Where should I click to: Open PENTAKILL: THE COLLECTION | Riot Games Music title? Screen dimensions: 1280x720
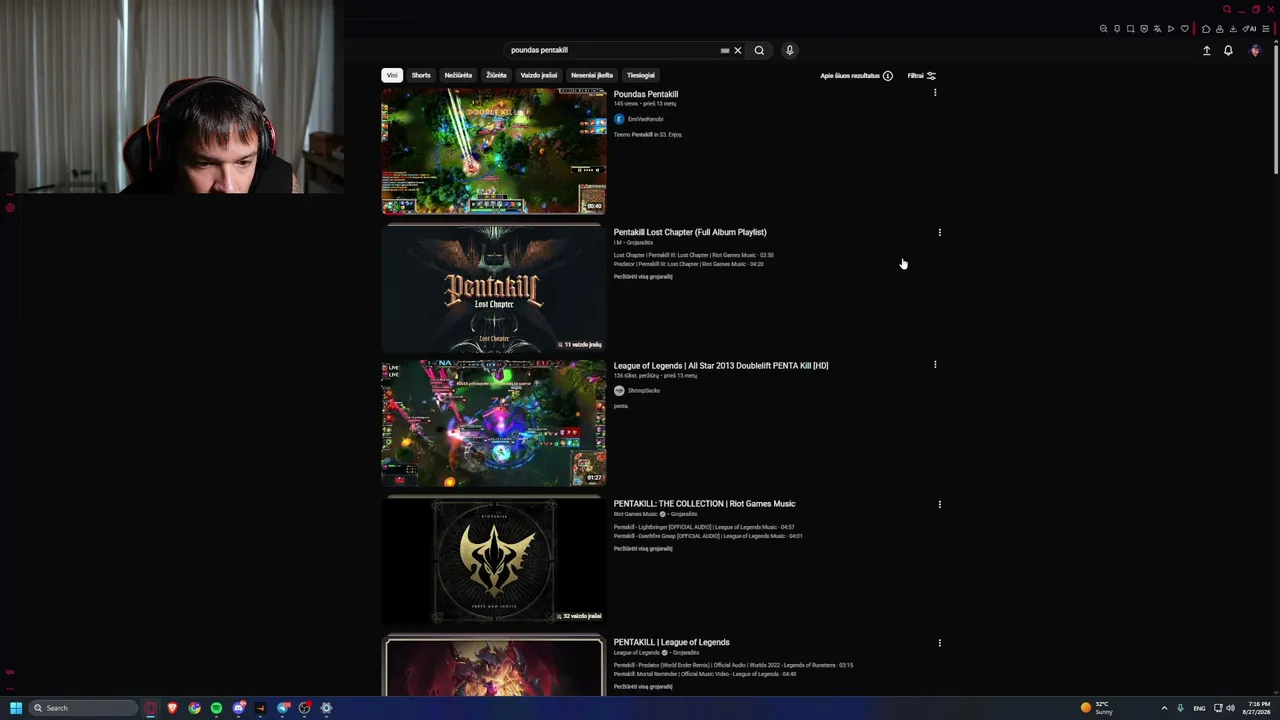[705, 504]
